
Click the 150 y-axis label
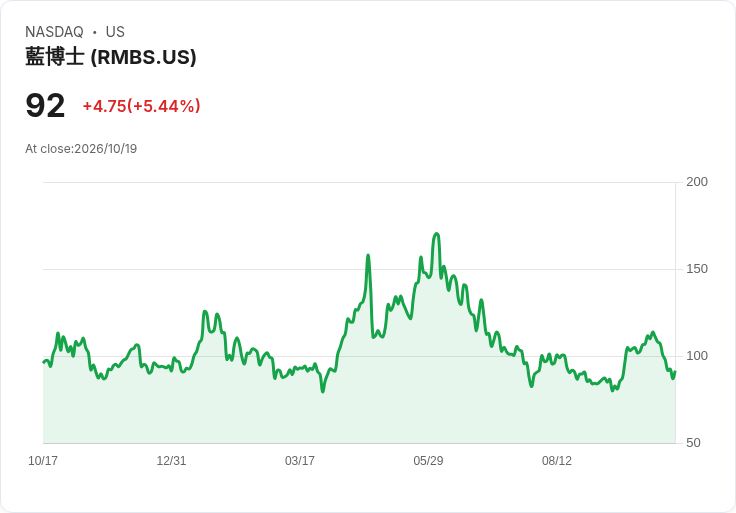(697, 269)
